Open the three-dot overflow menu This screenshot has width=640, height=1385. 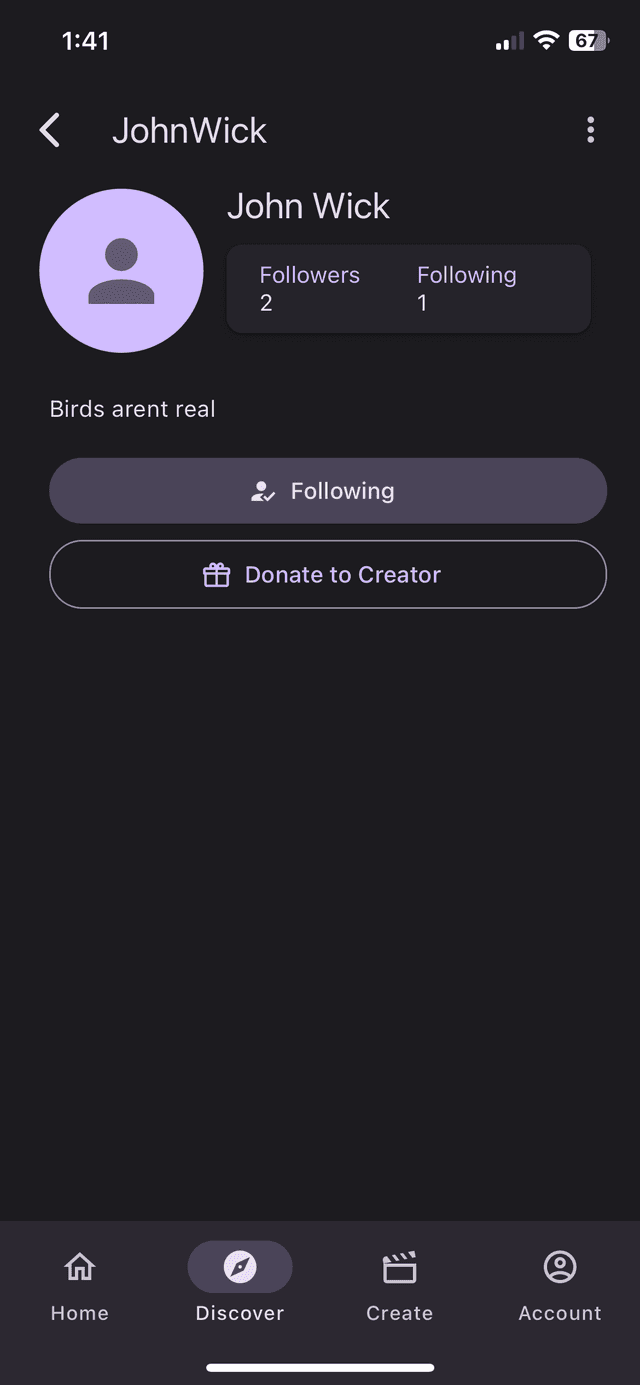[590, 130]
